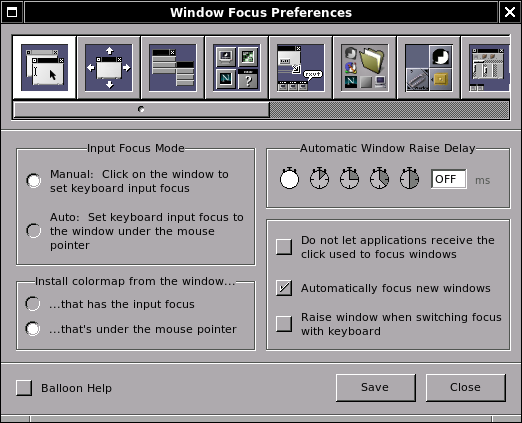The width and height of the screenshot is (522, 423).
Task: Focus the raise delay OFF text field
Action: [x=449, y=179]
